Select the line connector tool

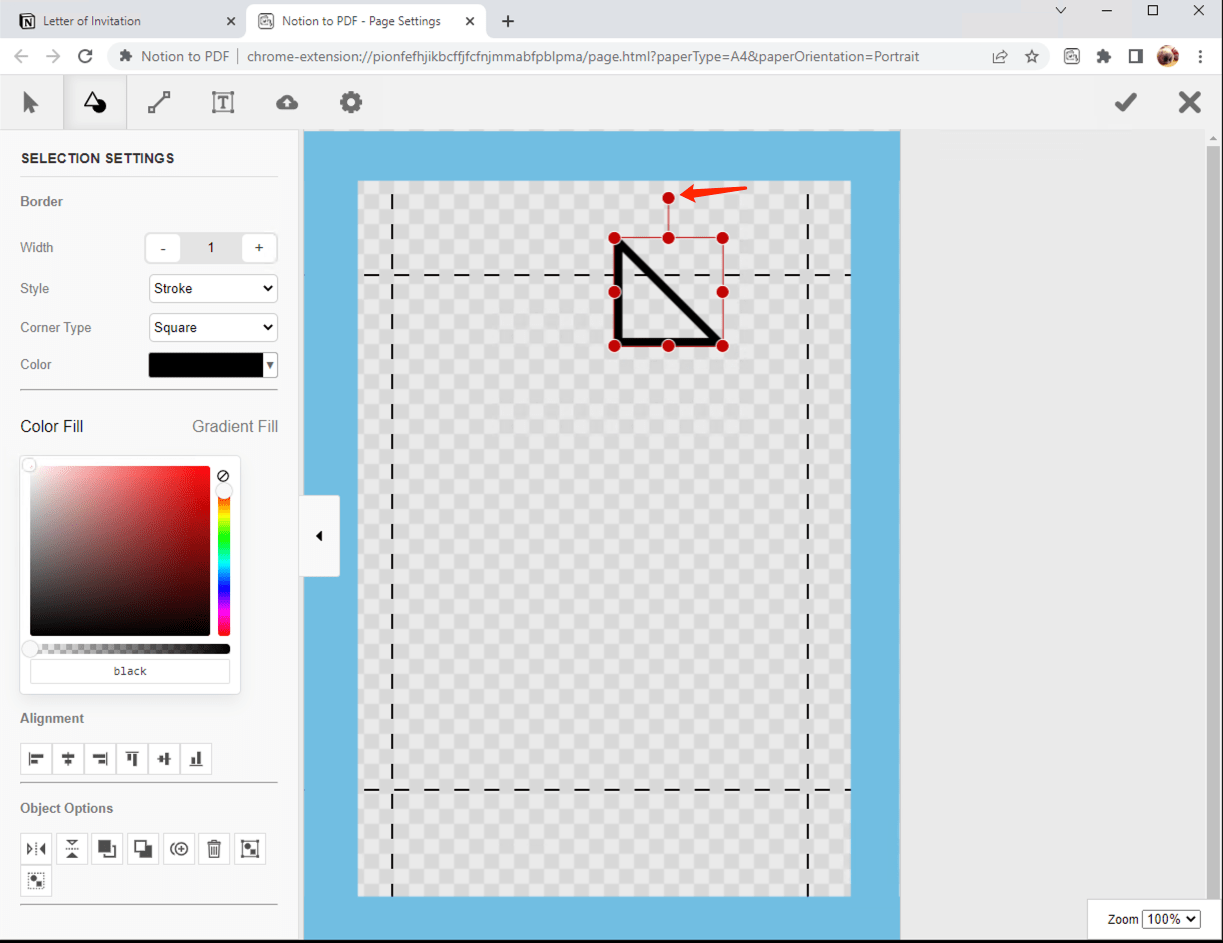(159, 101)
